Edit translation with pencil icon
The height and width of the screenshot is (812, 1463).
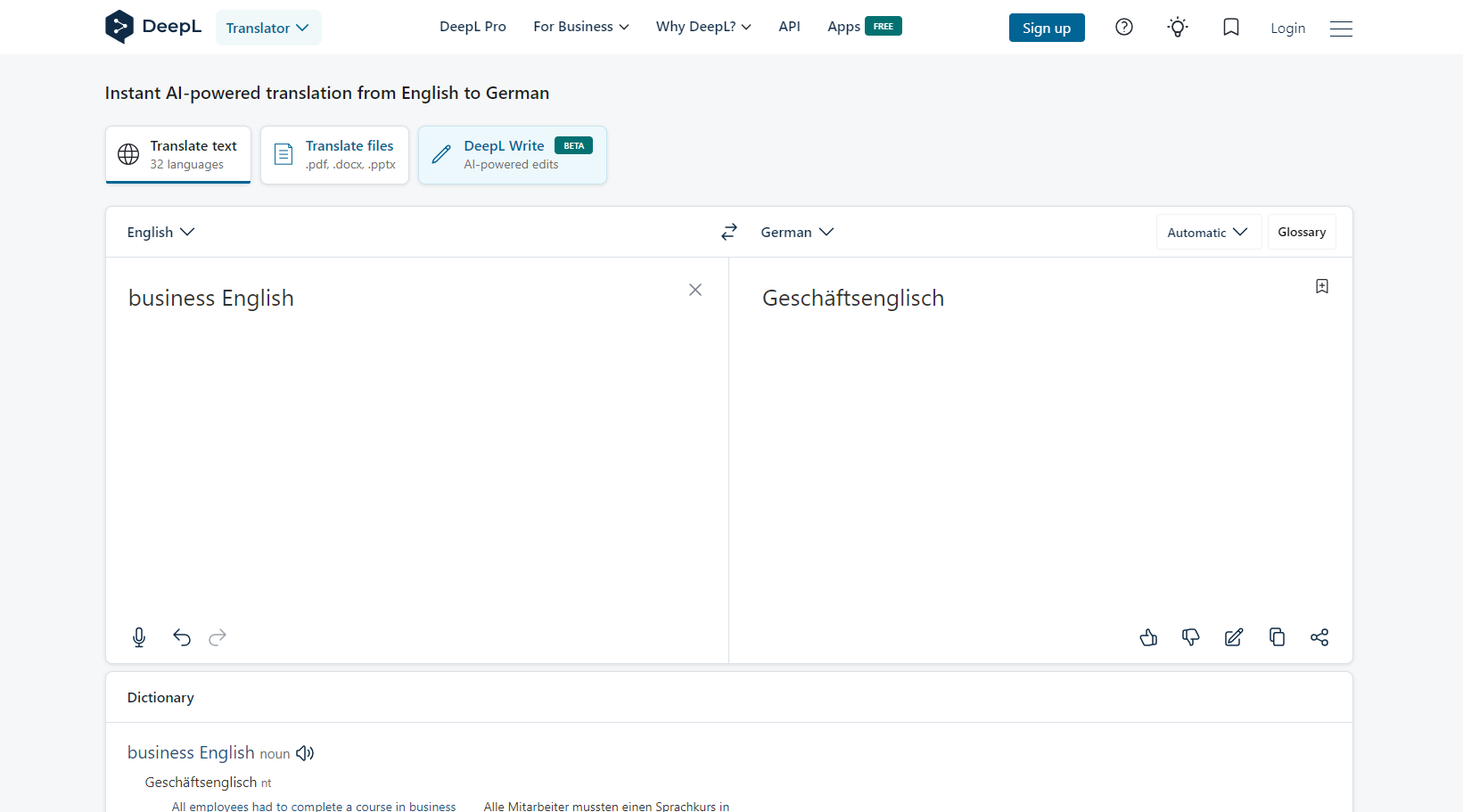point(1234,637)
